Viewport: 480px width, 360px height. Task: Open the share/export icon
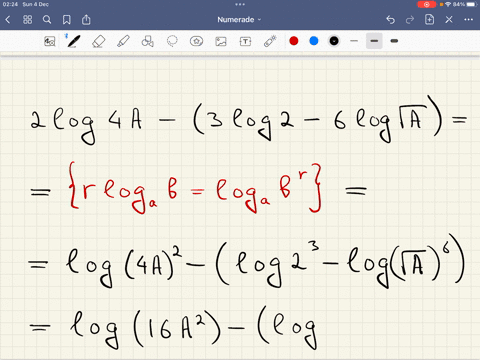tap(86, 19)
